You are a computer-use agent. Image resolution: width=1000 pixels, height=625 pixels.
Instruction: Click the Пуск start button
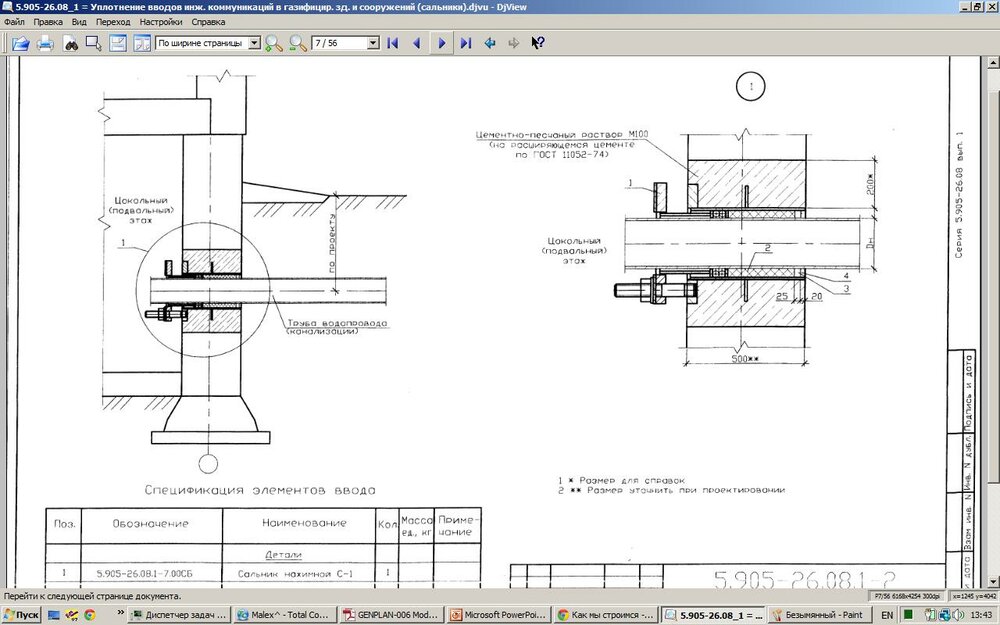click(21, 615)
